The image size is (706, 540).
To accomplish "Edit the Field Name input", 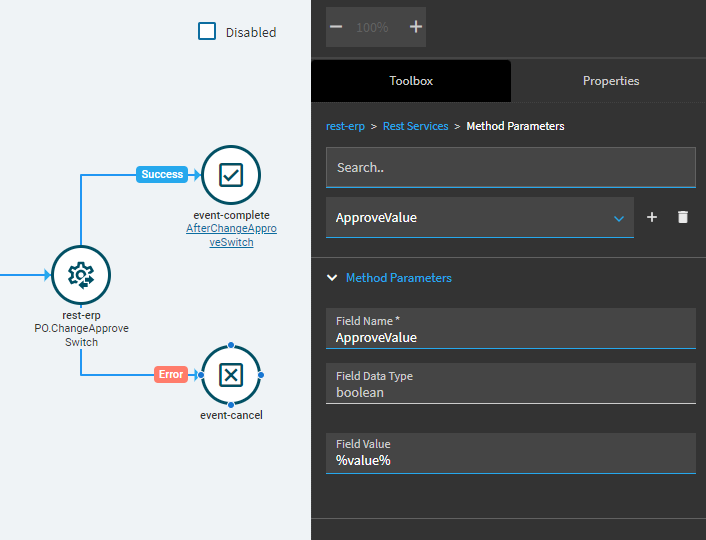I will tap(511, 328).
